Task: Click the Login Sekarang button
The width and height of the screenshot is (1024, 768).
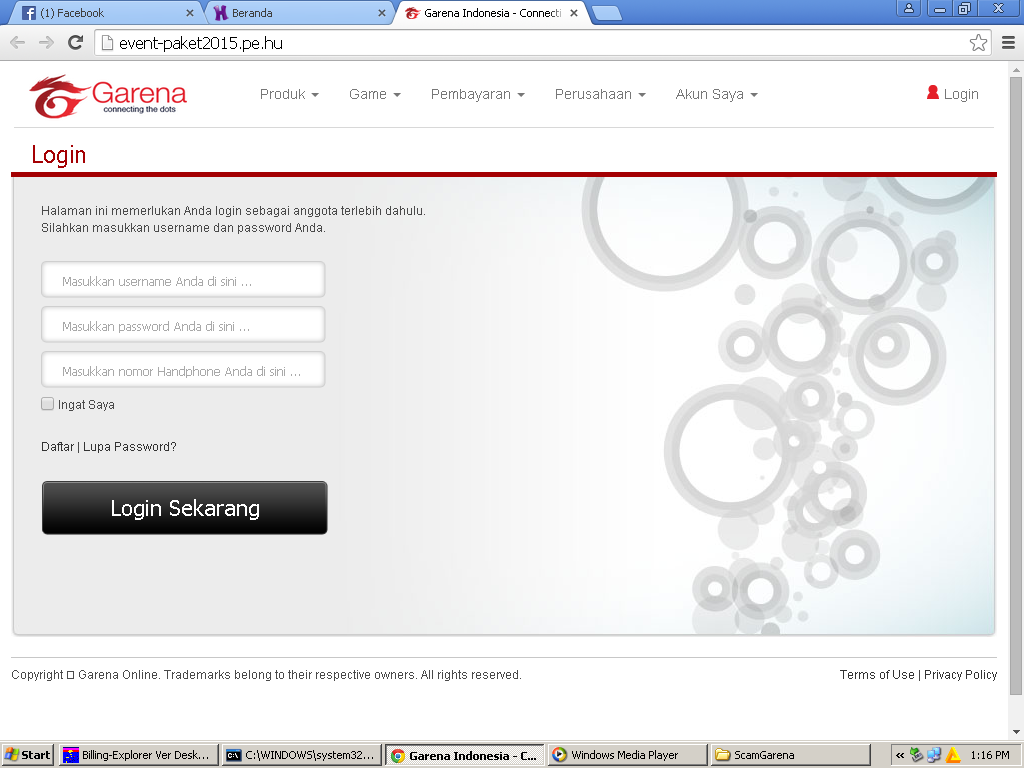Action: click(185, 507)
